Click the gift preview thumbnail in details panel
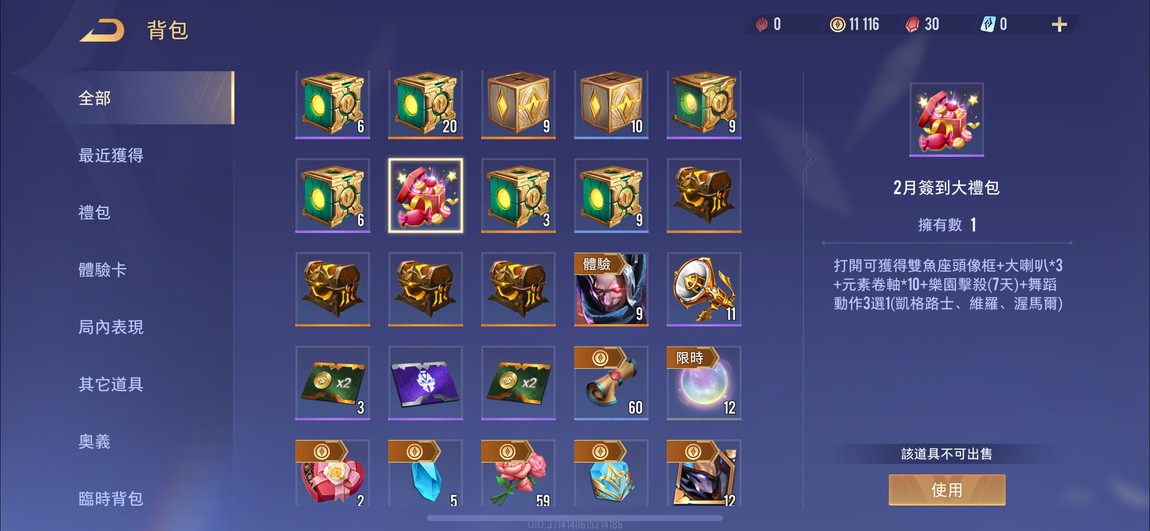The width and height of the screenshot is (1150, 531). [946, 120]
